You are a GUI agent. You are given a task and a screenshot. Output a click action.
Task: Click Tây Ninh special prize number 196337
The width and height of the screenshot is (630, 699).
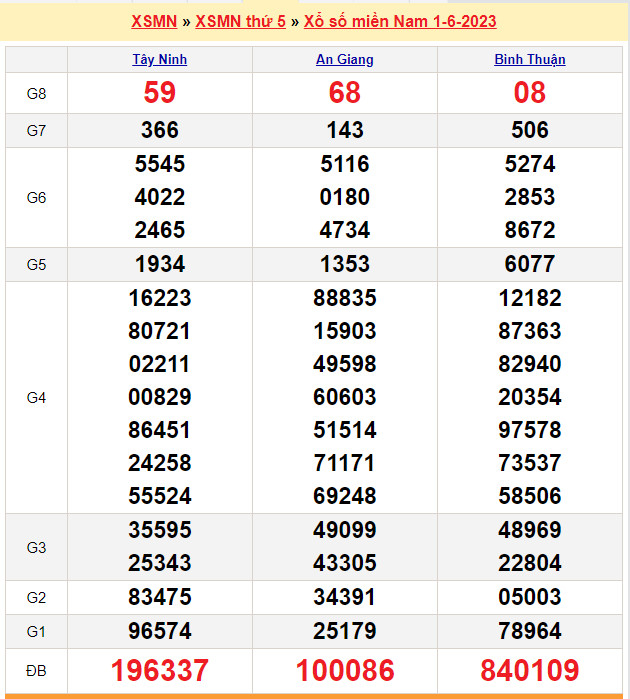(160, 670)
